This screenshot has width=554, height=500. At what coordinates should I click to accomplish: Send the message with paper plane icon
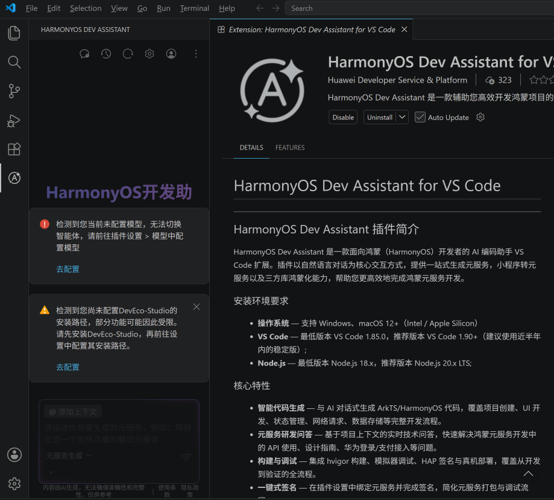click(186, 457)
